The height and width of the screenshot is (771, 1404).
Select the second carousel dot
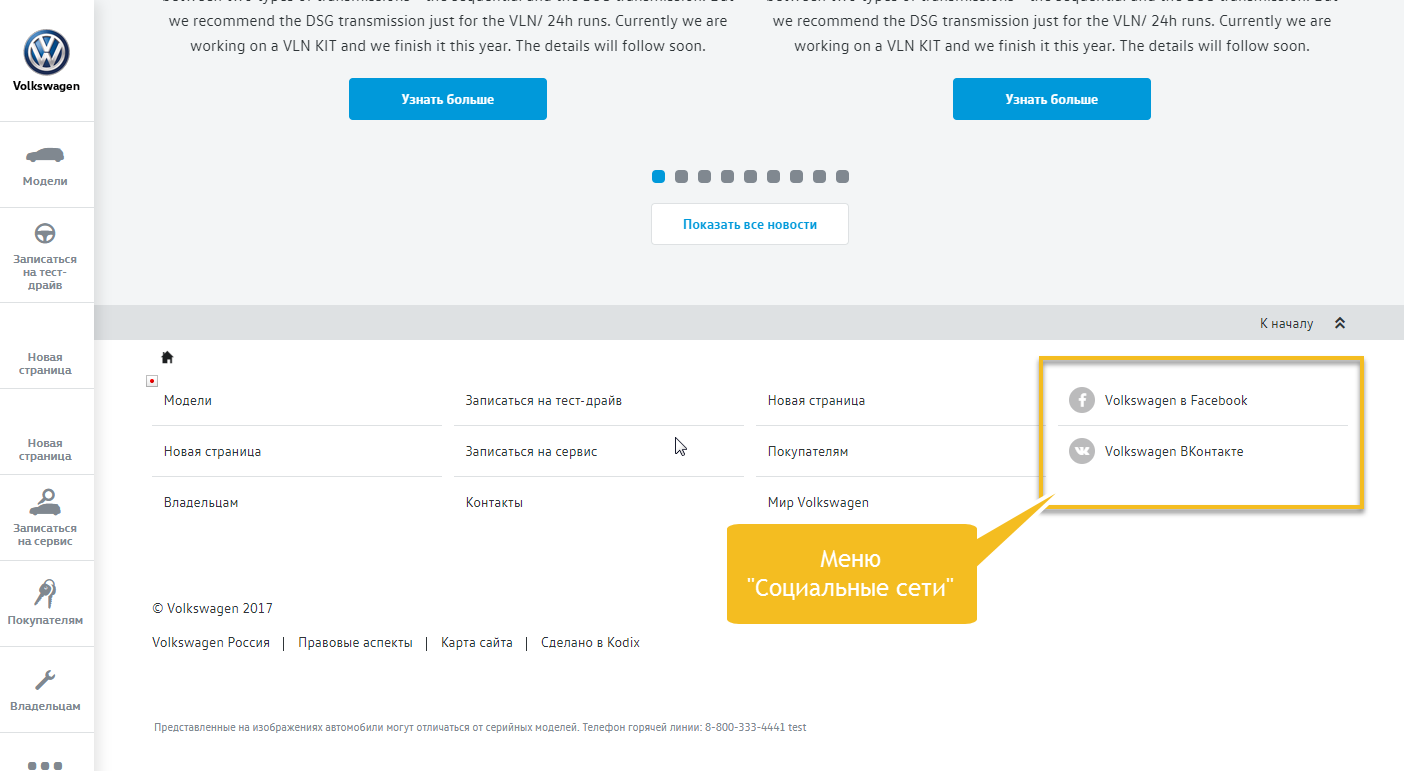coord(681,176)
